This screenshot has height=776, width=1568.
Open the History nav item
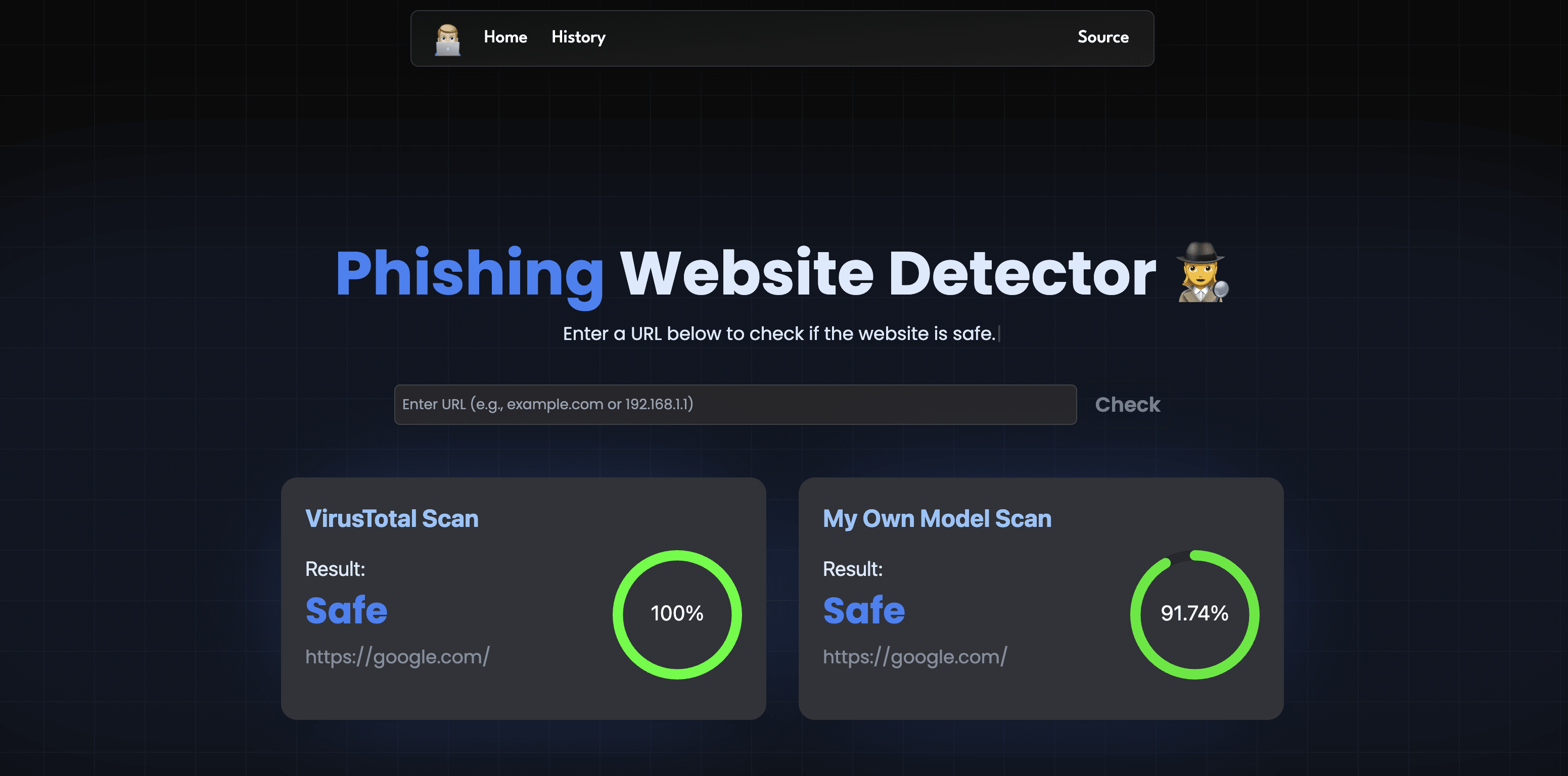pos(578,37)
